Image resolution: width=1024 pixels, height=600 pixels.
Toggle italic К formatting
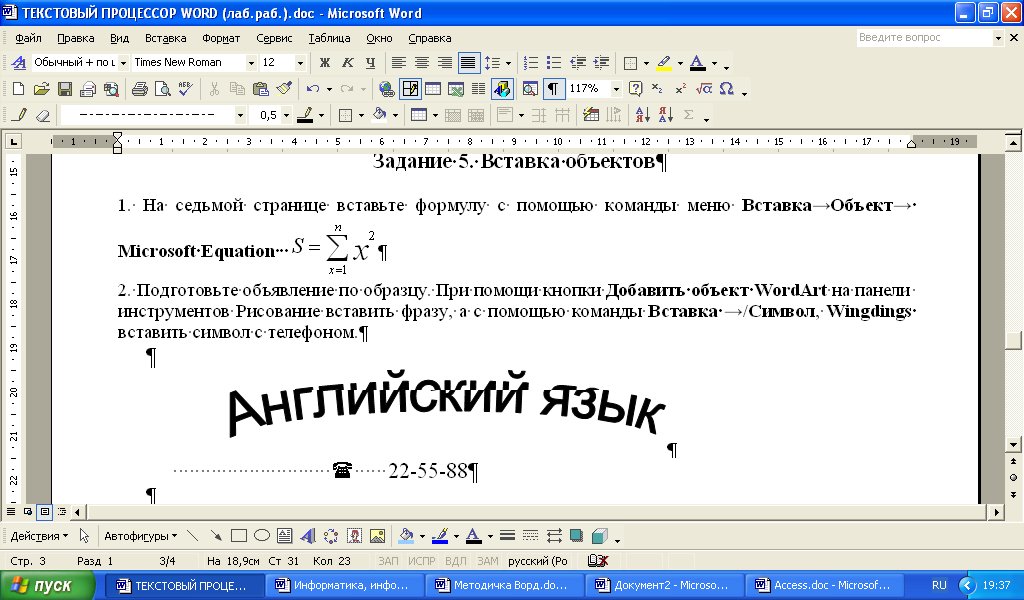point(347,63)
